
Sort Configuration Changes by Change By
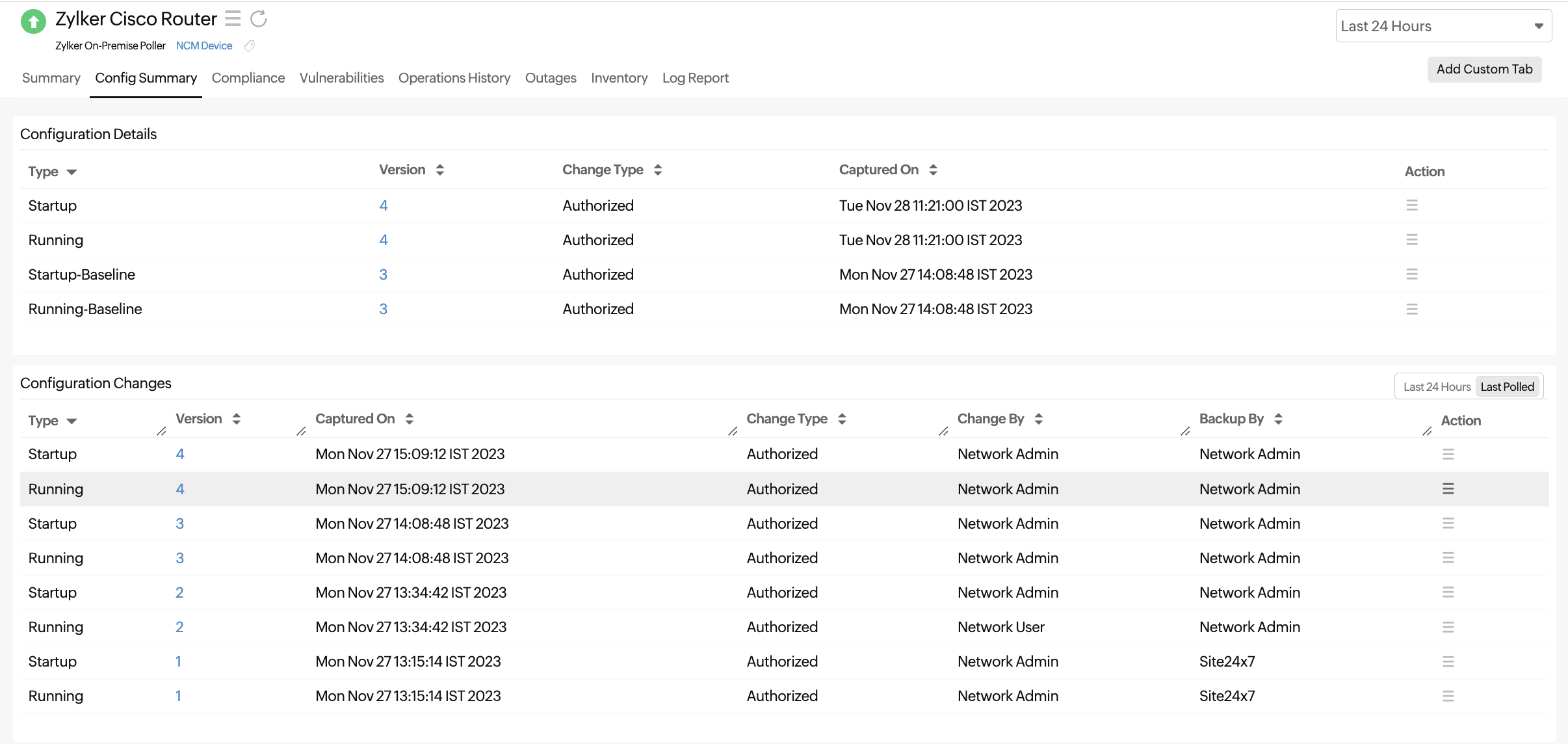(x=1039, y=419)
